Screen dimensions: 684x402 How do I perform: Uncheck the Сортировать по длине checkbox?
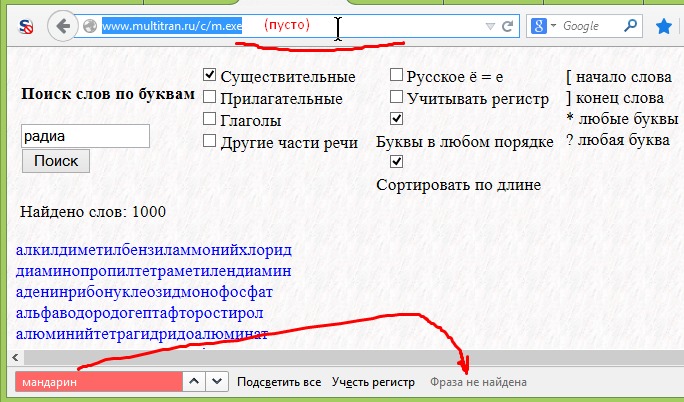tap(396, 161)
